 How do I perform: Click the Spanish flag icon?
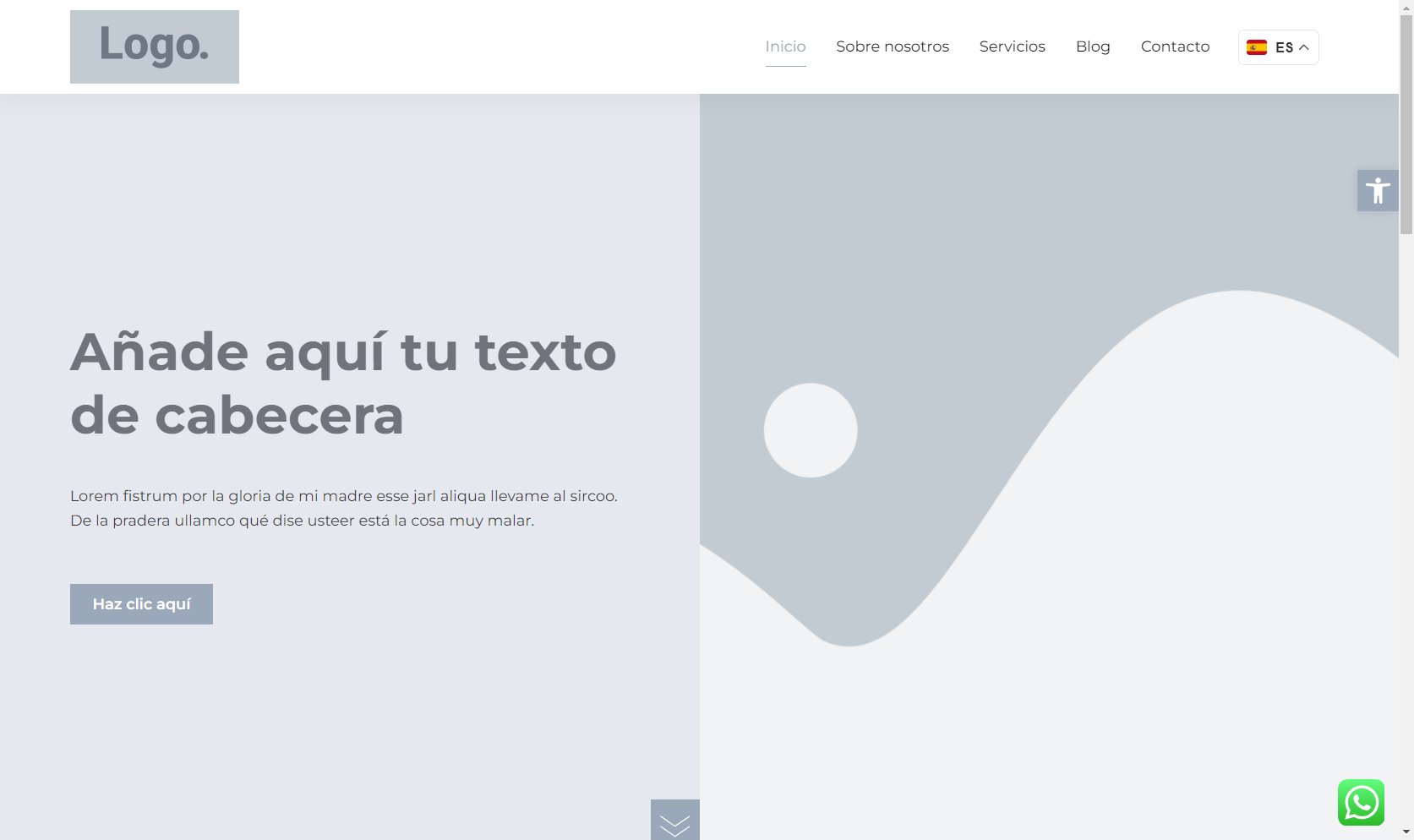1257,47
